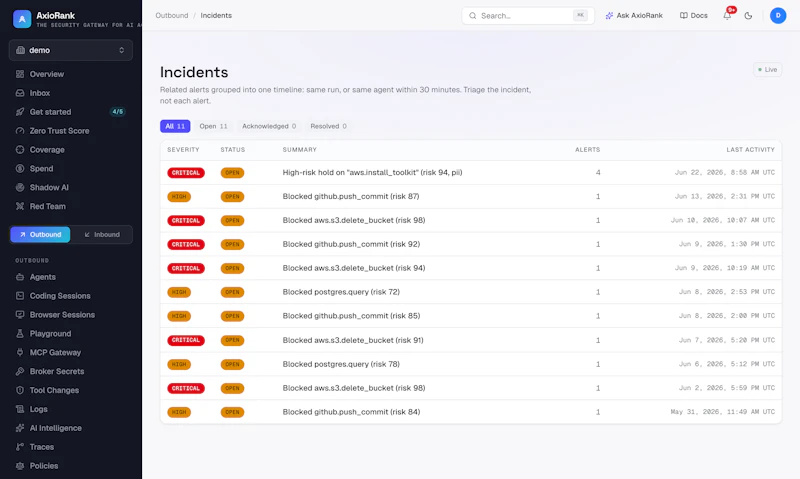Click the 4/5 Get started progress badge
The height and width of the screenshot is (479, 800).
click(x=117, y=112)
